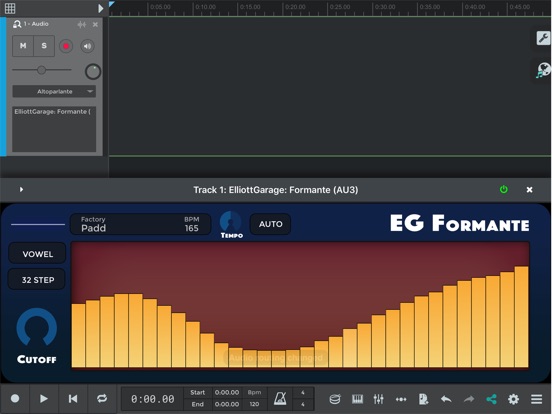Toggle the AUTO button
Viewport: 552px width, 414px height.
(x=270, y=224)
